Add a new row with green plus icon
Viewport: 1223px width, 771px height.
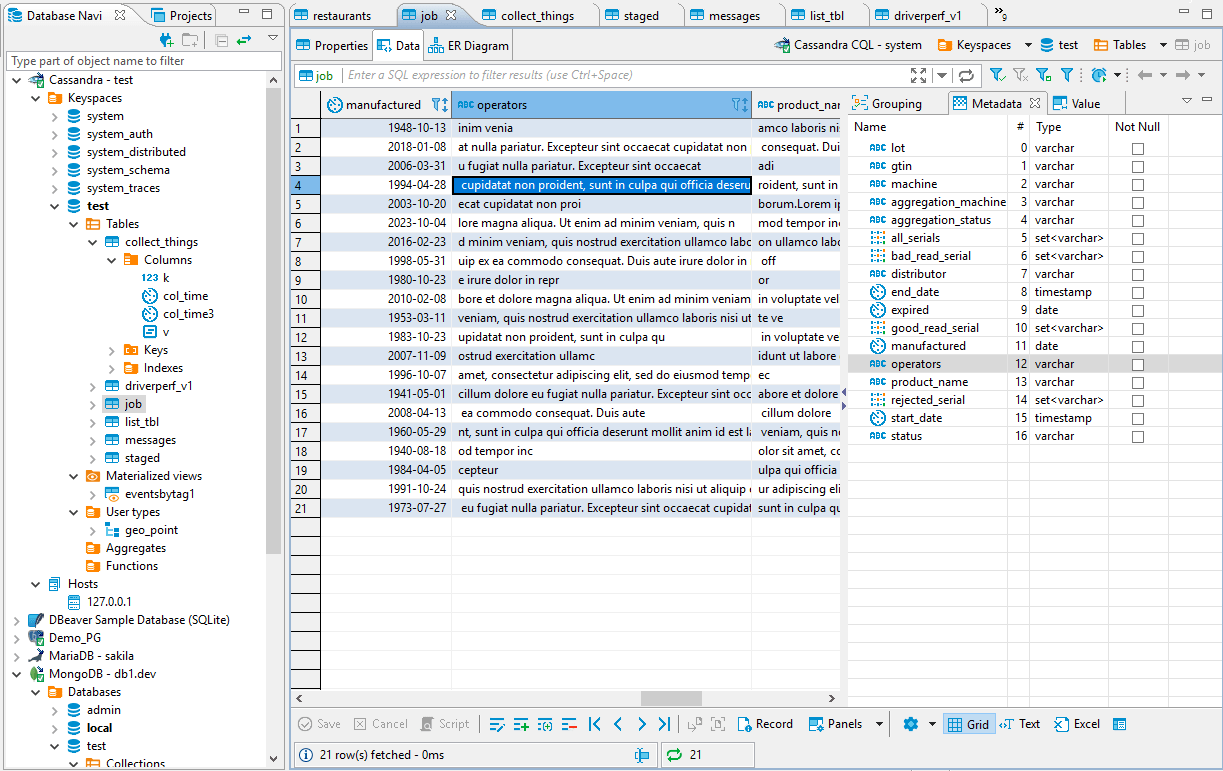point(521,724)
